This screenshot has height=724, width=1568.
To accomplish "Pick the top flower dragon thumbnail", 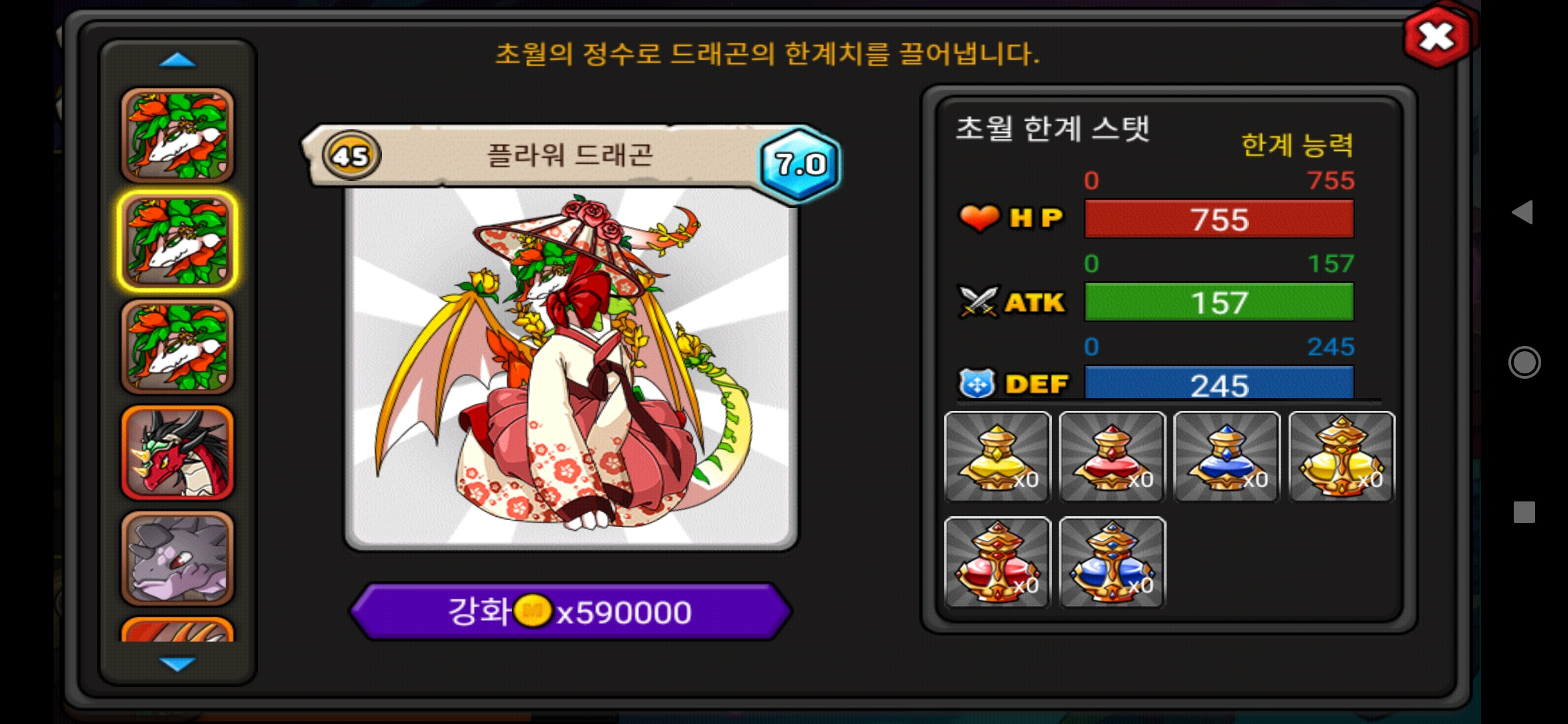I will [x=178, y=135].
